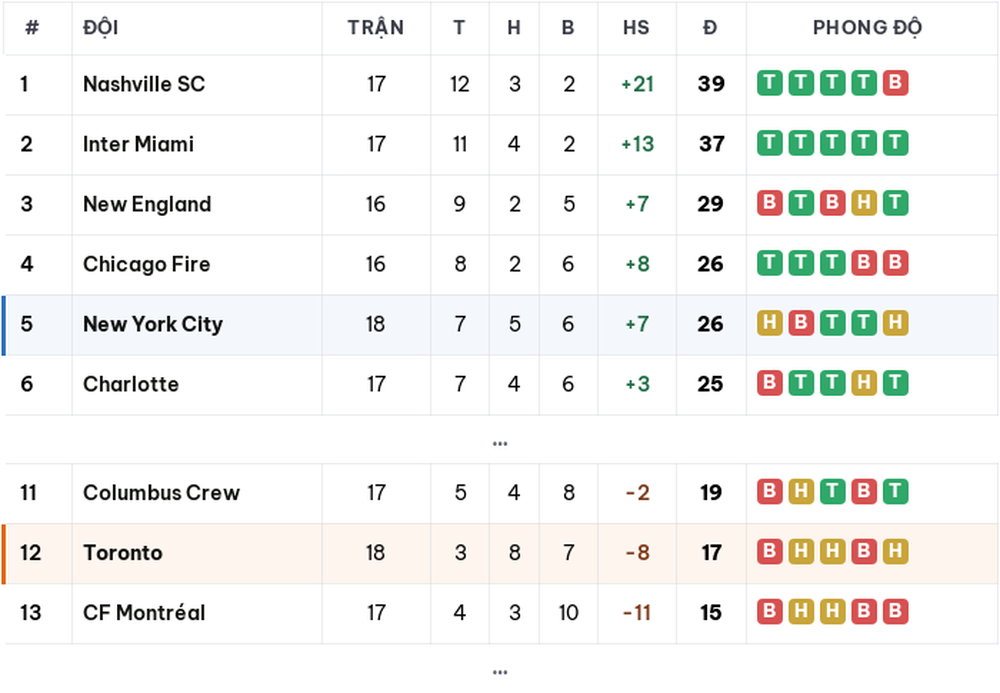Click CF Montréal's last red B badge
This screenshot has height=693, width=1000.
click(x=895, y=611)
